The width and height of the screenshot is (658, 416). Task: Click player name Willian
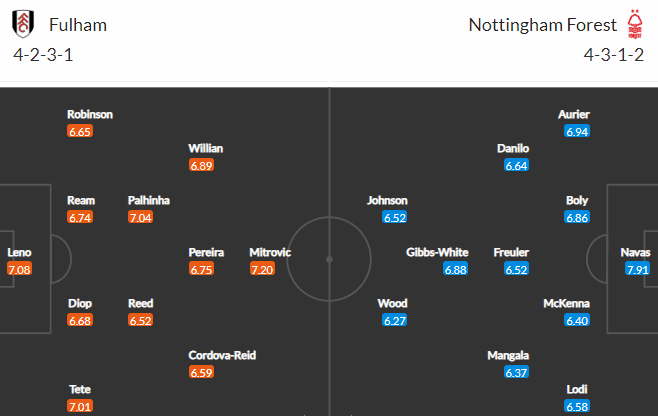[x=206, y=149]
